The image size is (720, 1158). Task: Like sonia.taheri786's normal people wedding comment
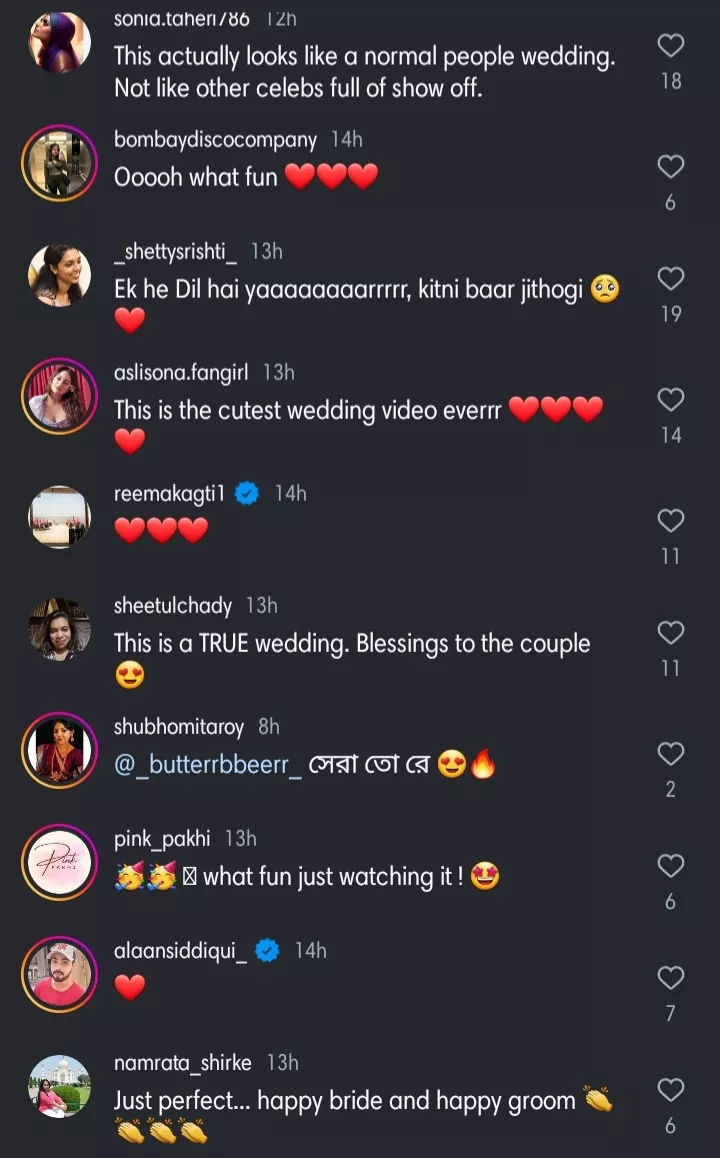click(671, 45)
